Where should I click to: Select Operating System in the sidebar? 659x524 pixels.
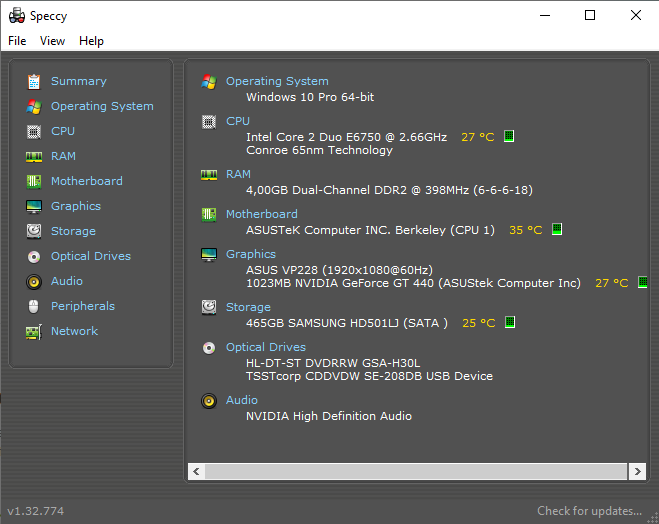pyautogui.click(x=102, y=106)
